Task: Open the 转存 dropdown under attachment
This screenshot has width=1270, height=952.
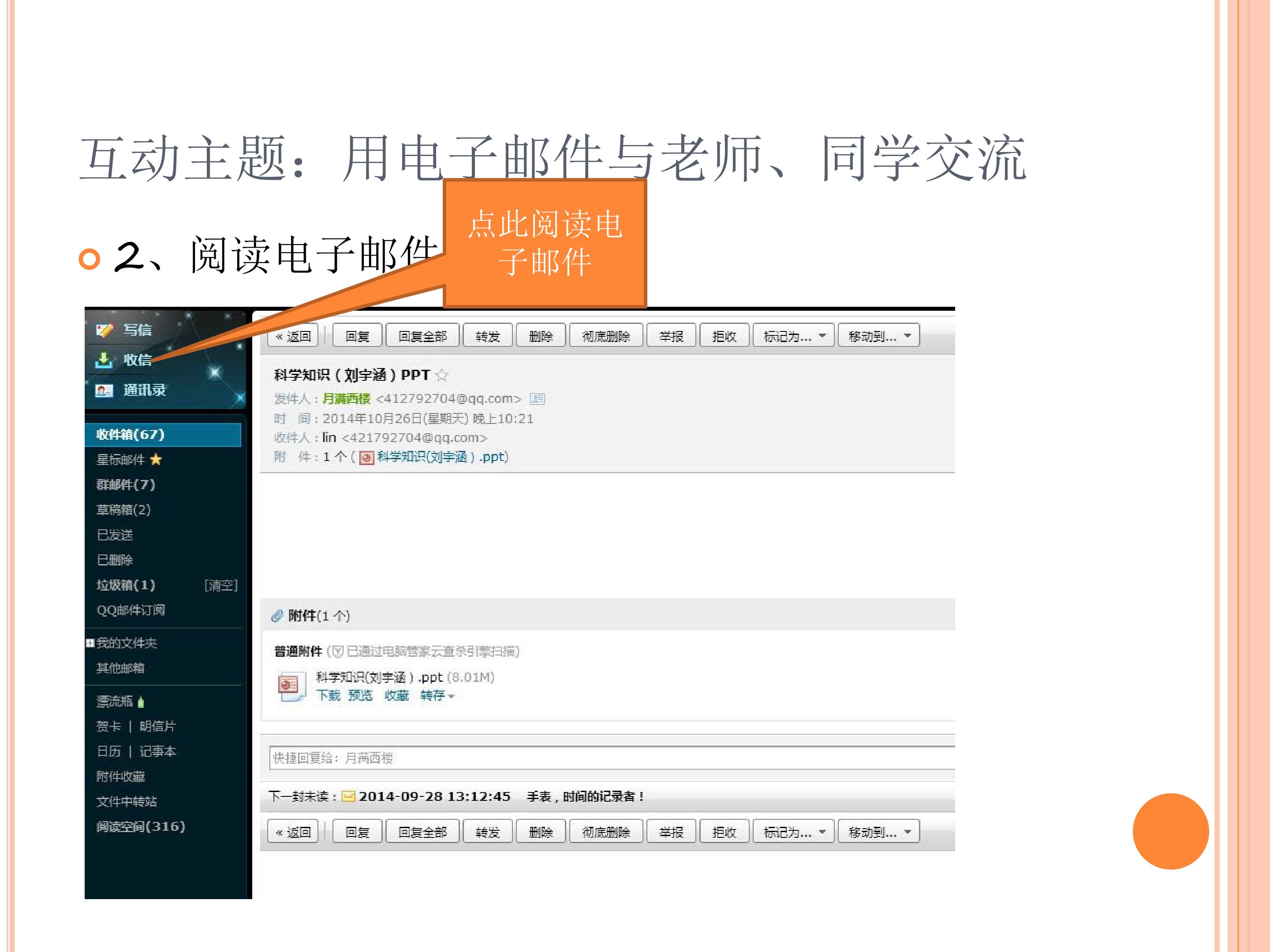Action: point(437,695)
